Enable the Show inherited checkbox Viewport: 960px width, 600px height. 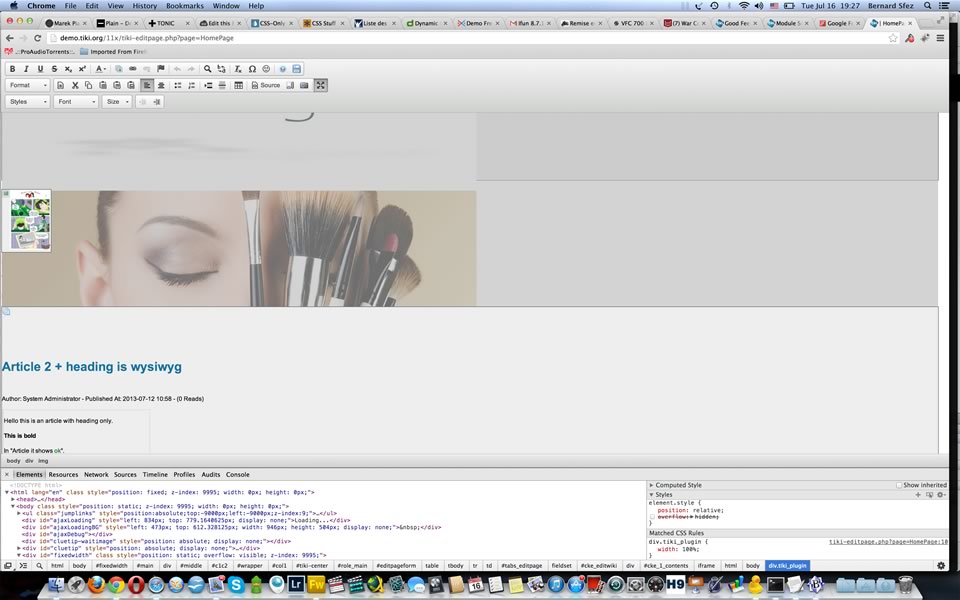click(x=899, y=485)
